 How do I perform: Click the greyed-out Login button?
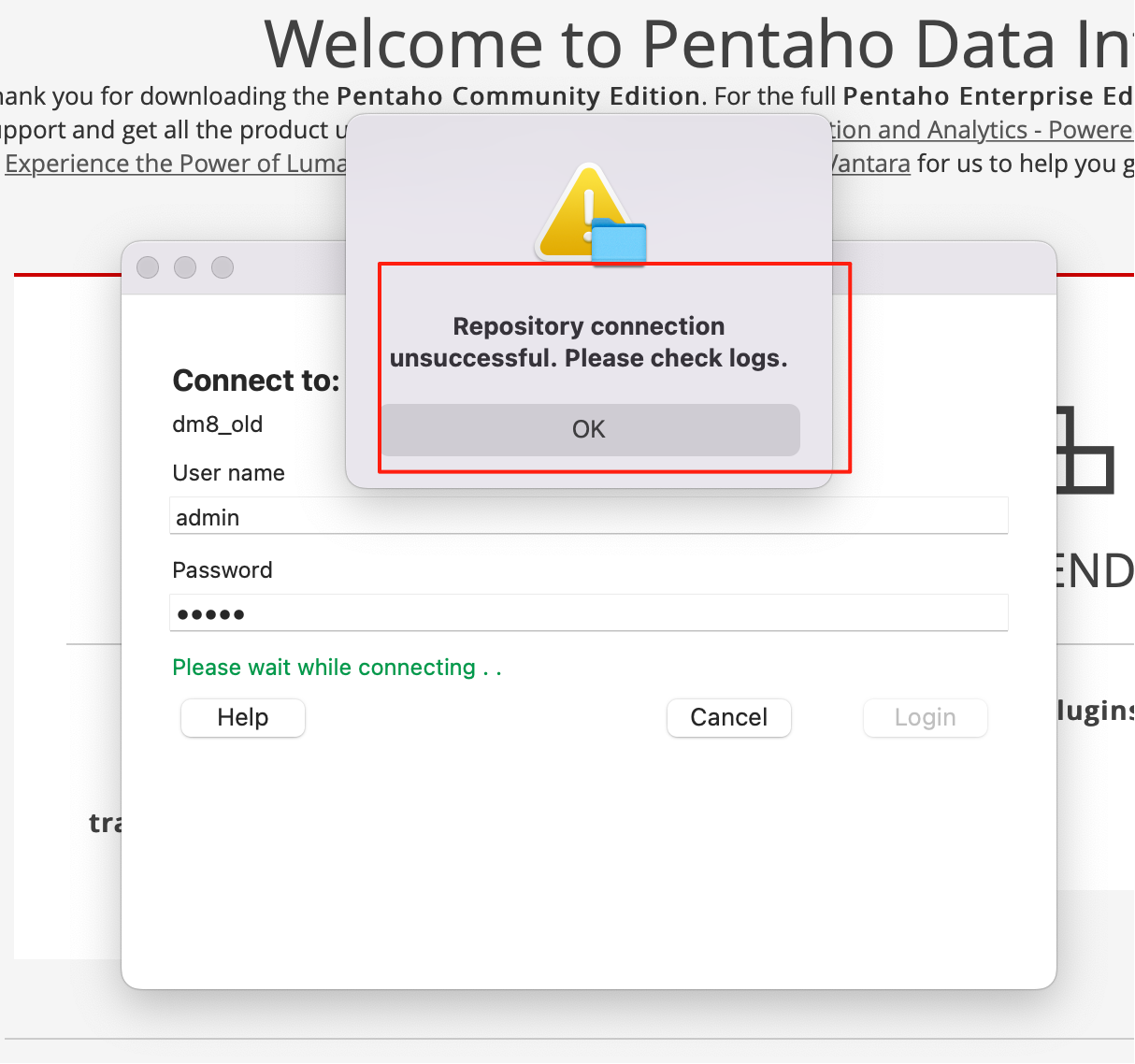926,718
